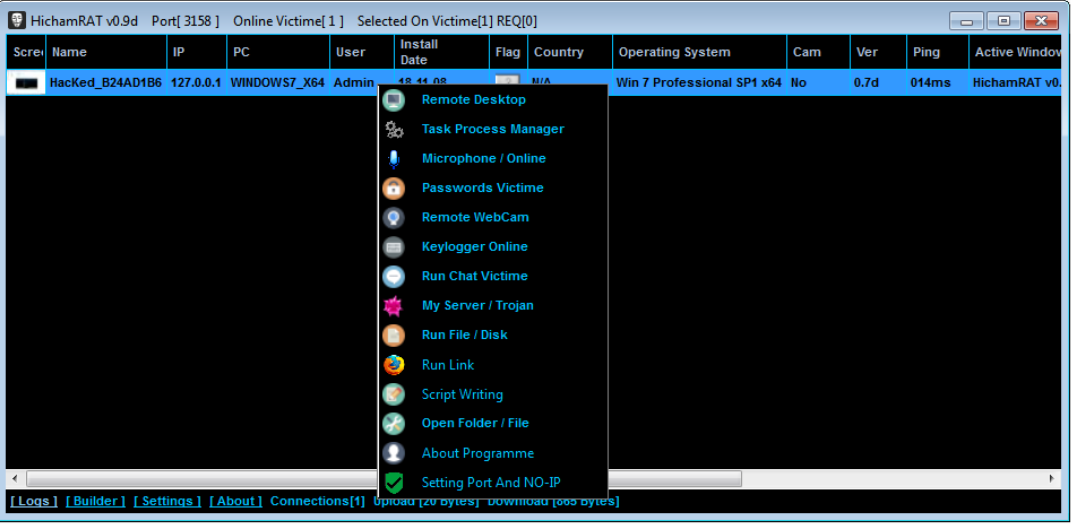Click the Active Window column header
Image resolution: width=1071 pixels, height=524 pixels.
(x=1016, y=52)
